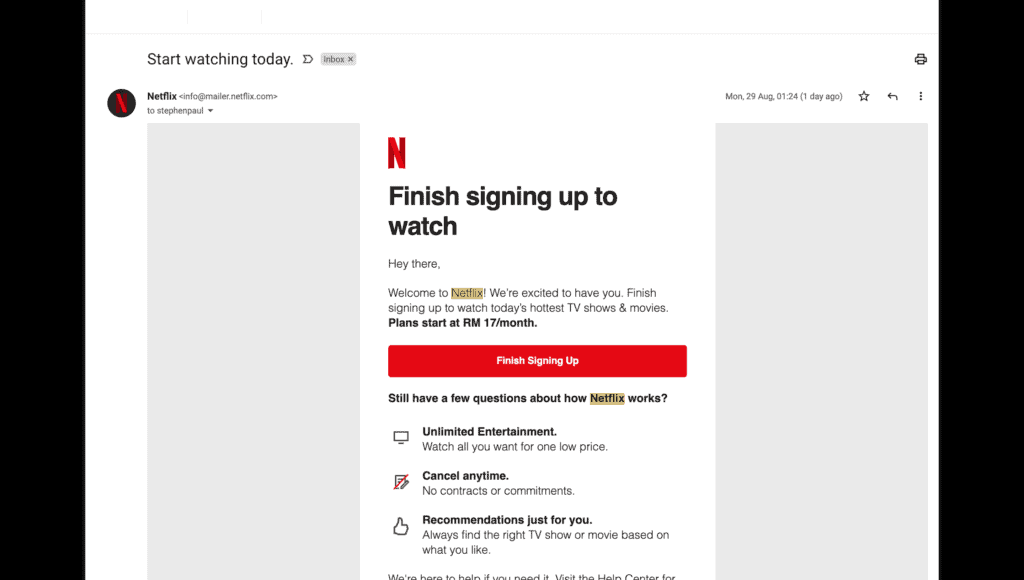
Task: Click the Netflix sender avatar
Action: click(x=121, y=103)
